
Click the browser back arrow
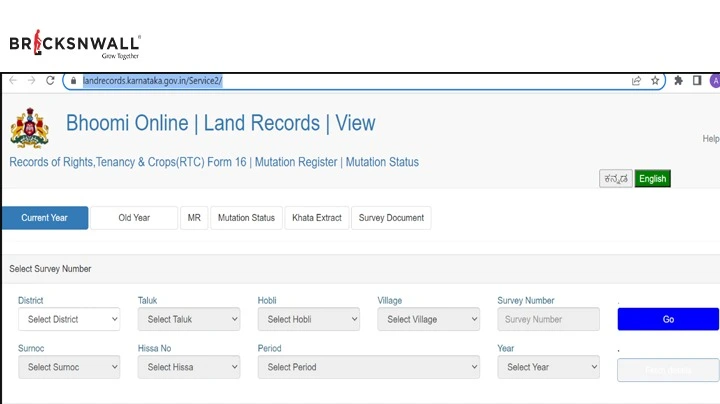click(x=12, y=81)
